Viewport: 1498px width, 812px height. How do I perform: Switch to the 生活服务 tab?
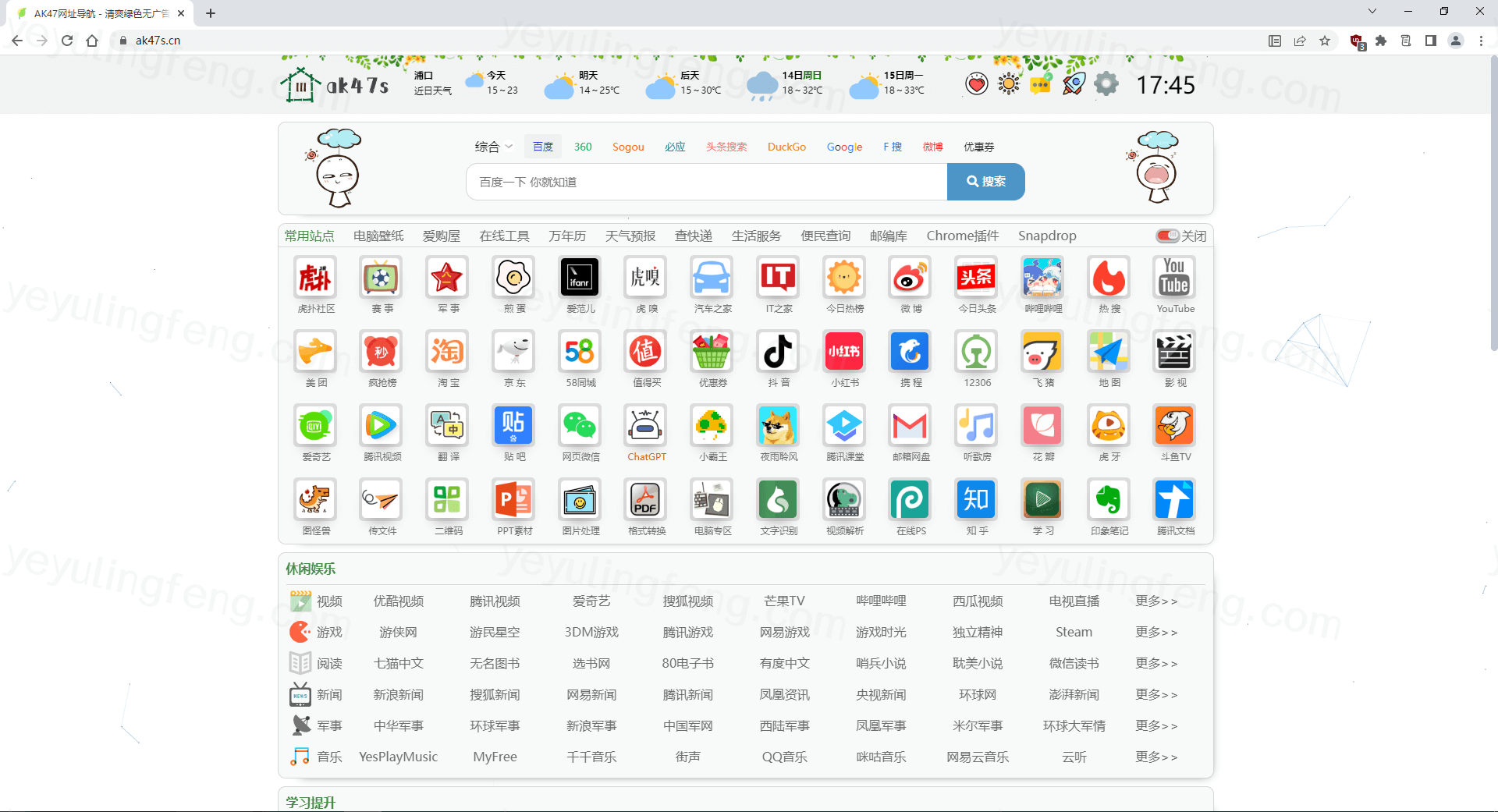757,236
